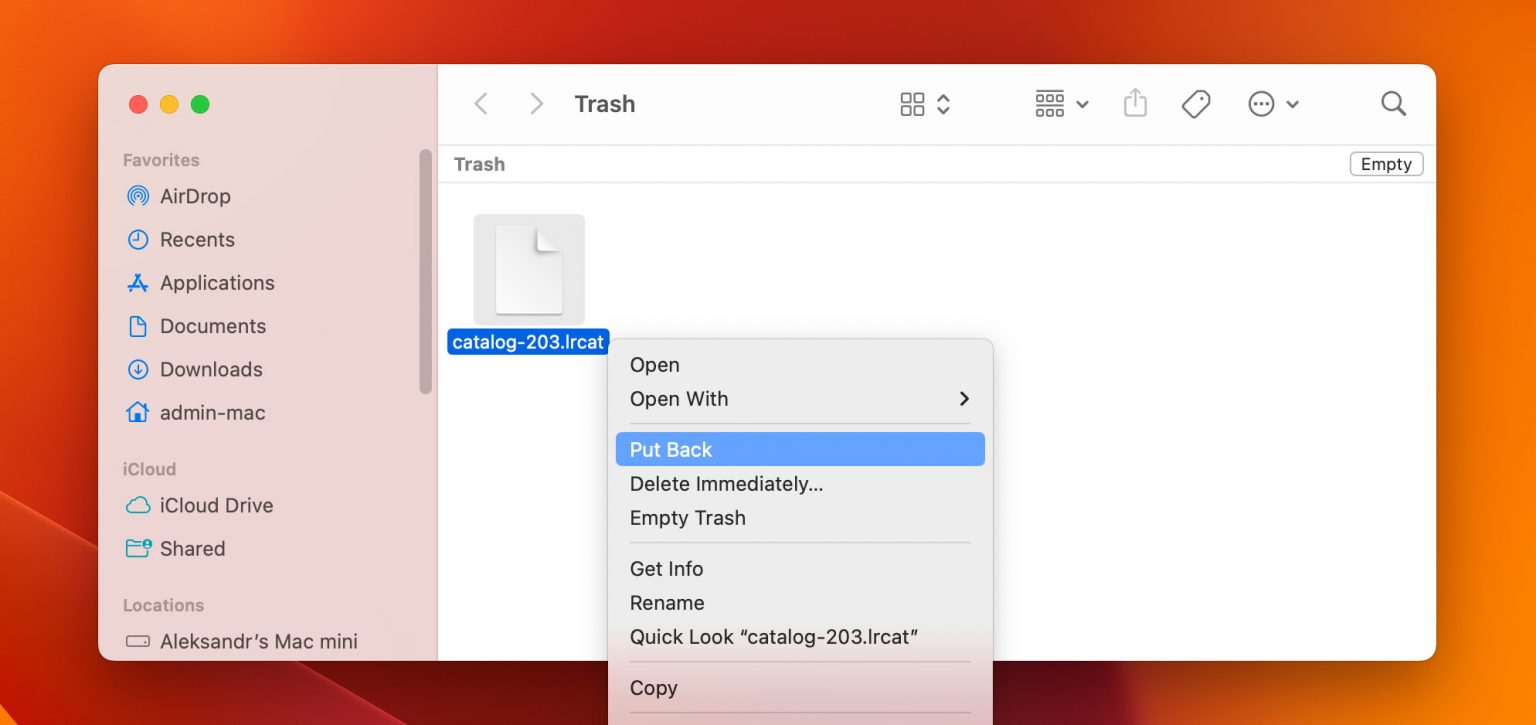Select Recents in the sidebar
1536x725 pixels.
click(x=196, y=239)
